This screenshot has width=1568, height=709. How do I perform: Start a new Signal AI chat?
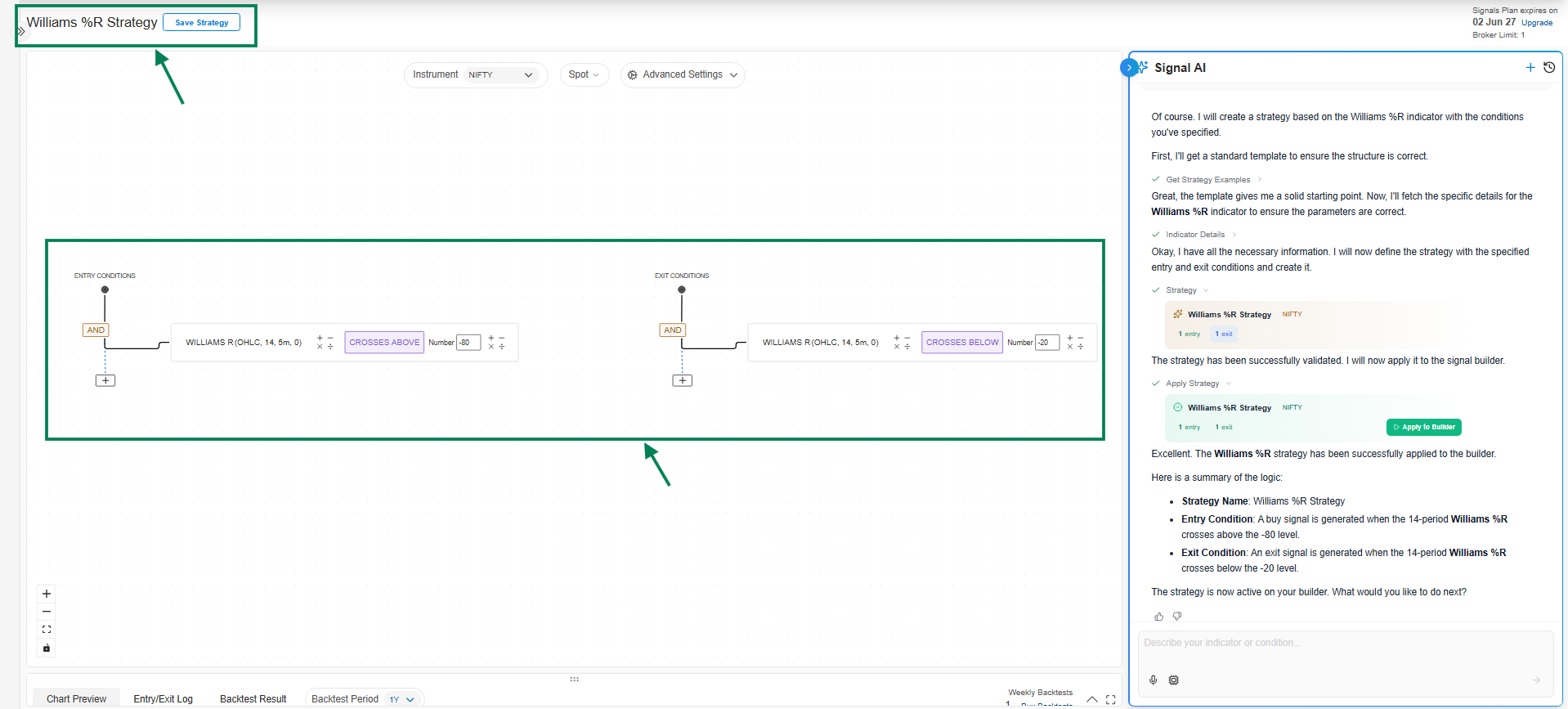[x=1530, y=68]
